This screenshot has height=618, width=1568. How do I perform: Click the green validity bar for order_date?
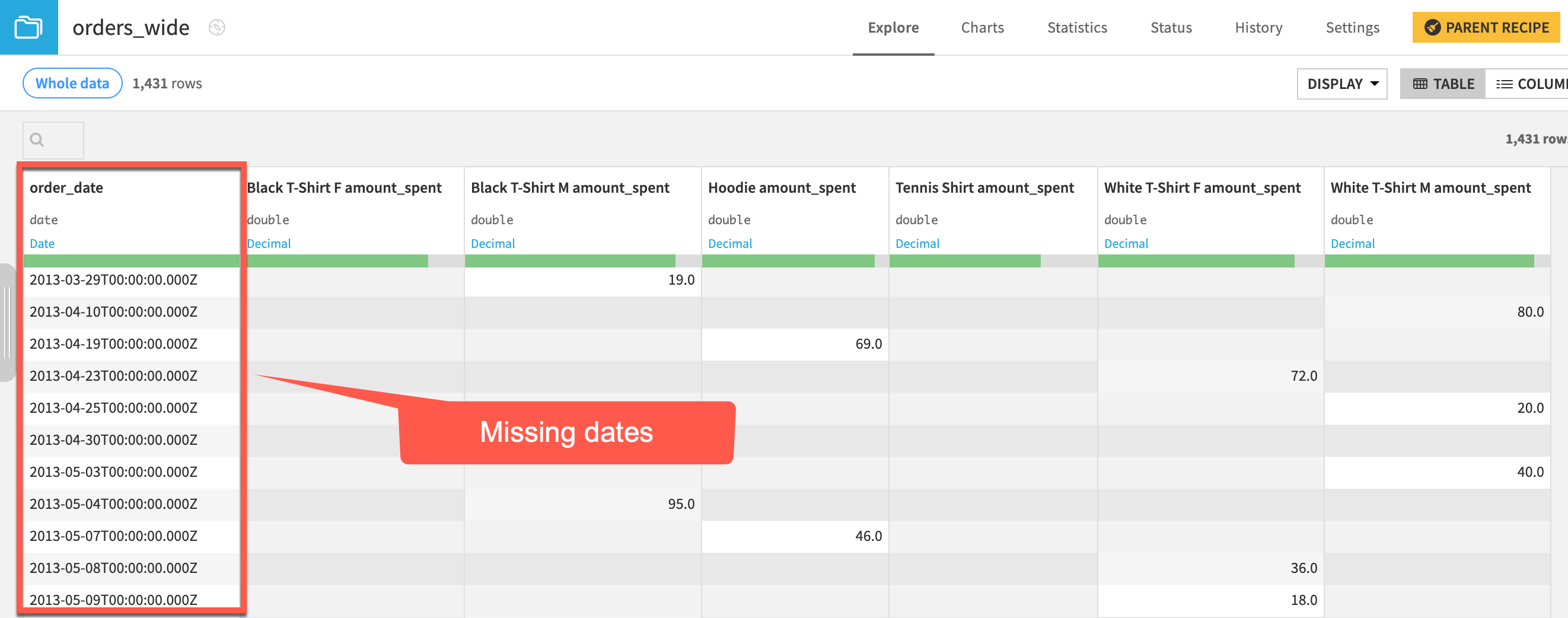tap(131, 260)
